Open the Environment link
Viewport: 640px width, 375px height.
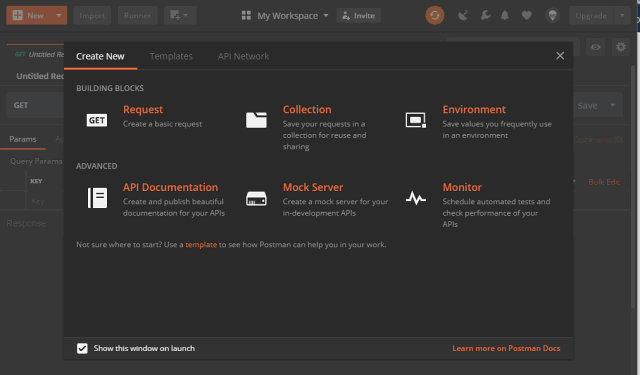pos(474,109)
